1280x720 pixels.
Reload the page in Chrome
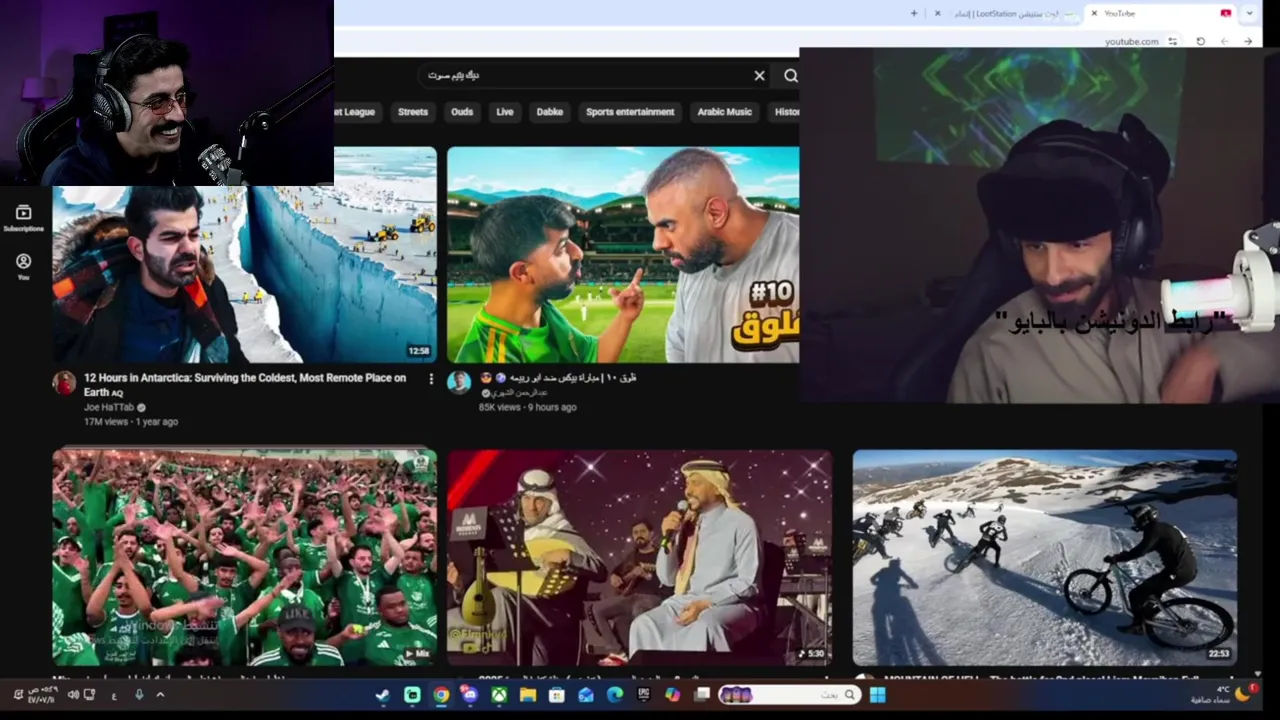1200,41
